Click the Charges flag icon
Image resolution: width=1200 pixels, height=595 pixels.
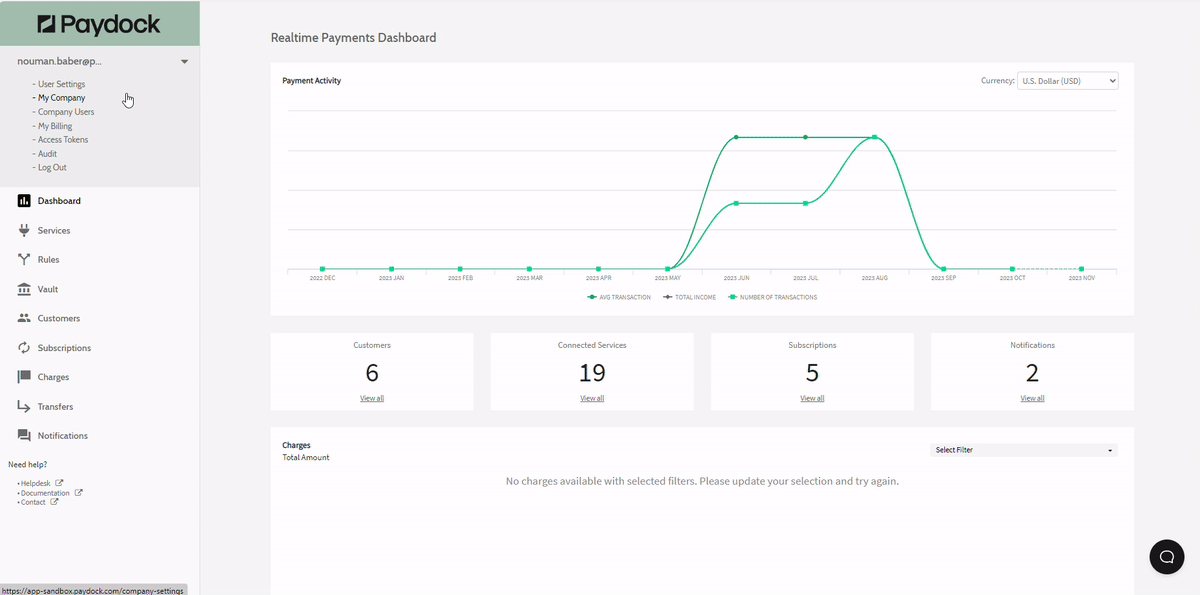point(24,377)
